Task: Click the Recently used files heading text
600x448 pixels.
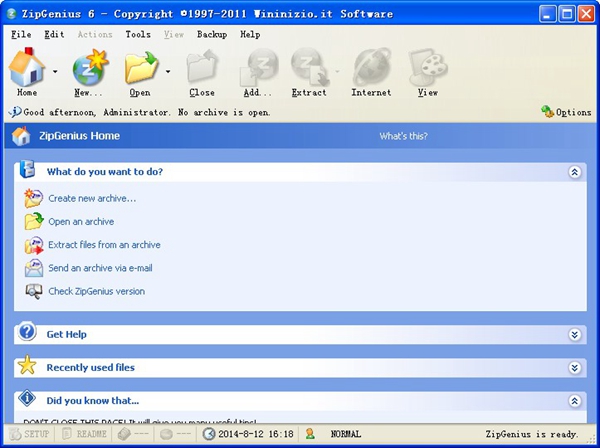Action: pos(91,368)
